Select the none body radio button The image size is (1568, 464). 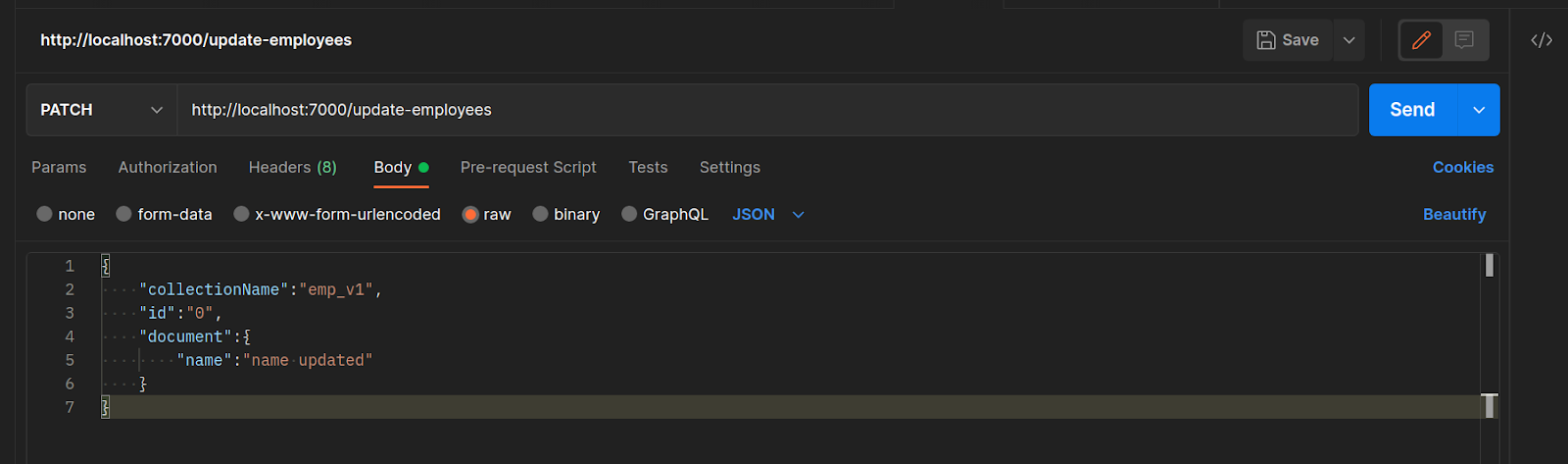(x=44, y=214)
